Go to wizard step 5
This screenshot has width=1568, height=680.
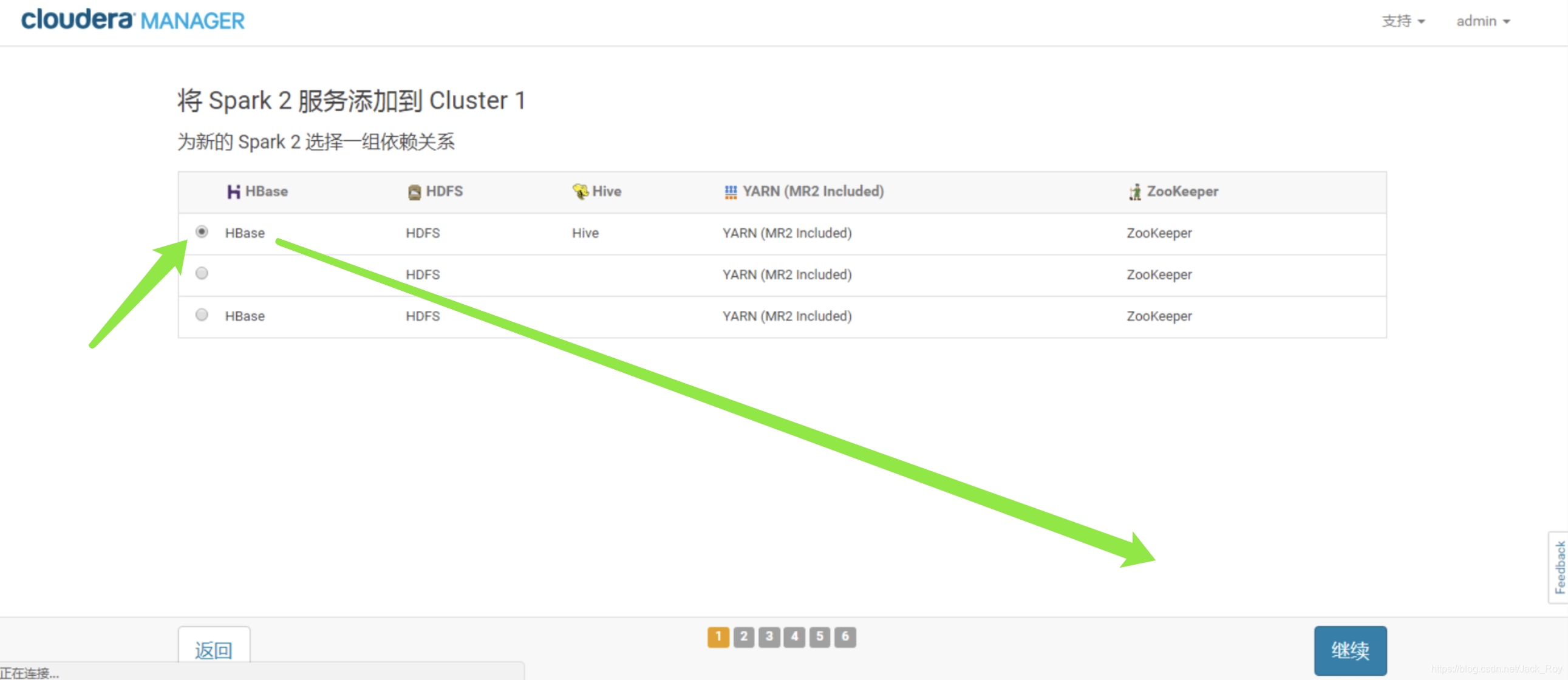[820, 637]
